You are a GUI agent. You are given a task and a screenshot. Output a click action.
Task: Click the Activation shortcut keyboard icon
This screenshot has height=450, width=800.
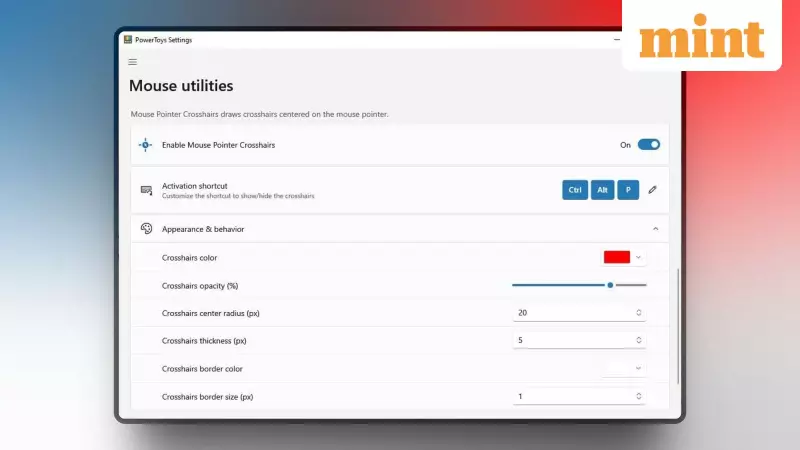click(146, 190)
